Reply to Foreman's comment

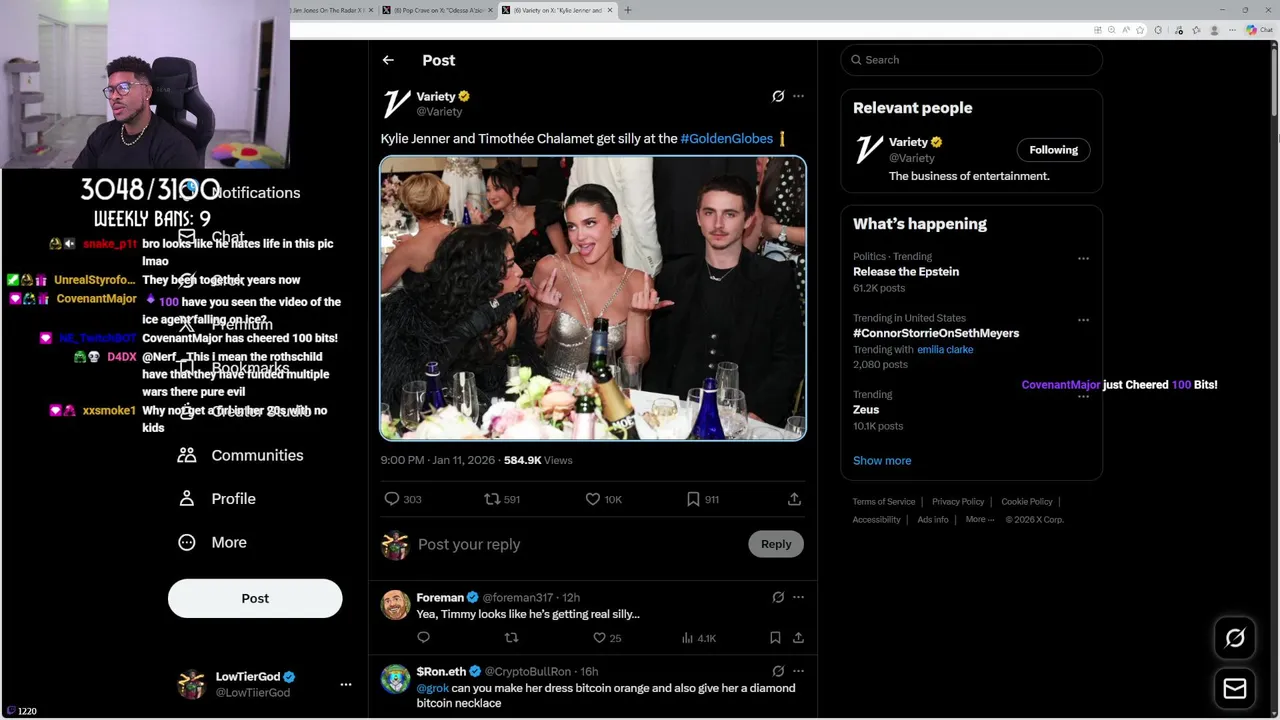click(423, 638)
